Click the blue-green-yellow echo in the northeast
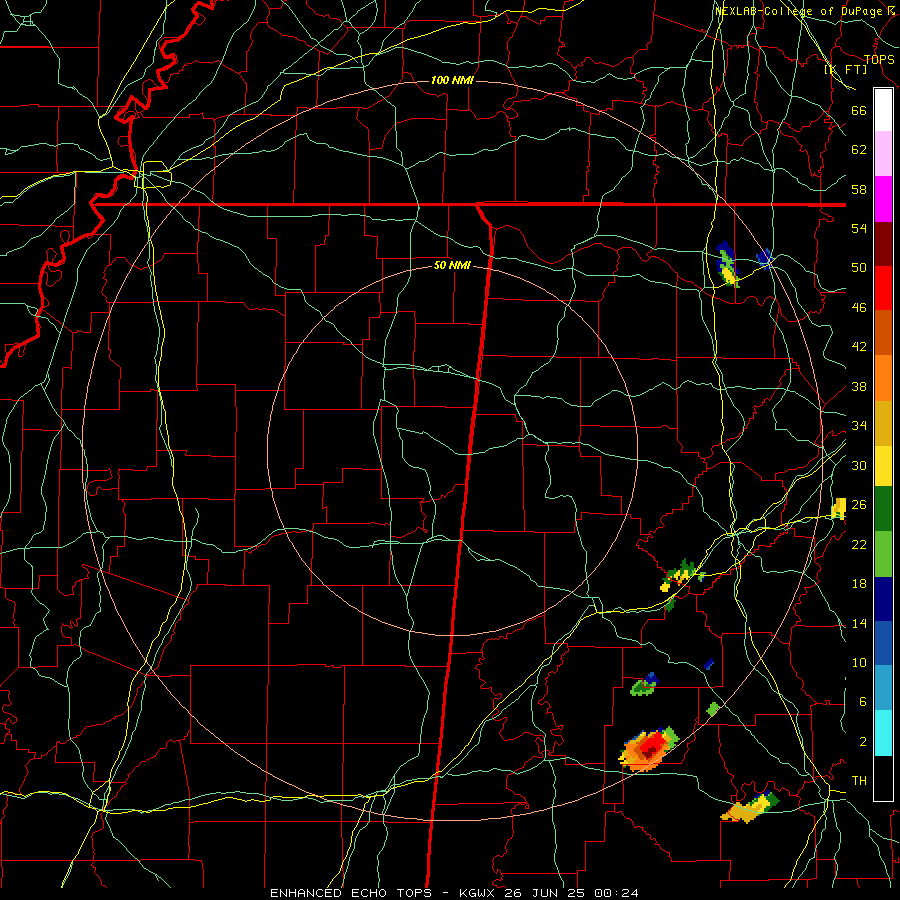 coord(727,264)
